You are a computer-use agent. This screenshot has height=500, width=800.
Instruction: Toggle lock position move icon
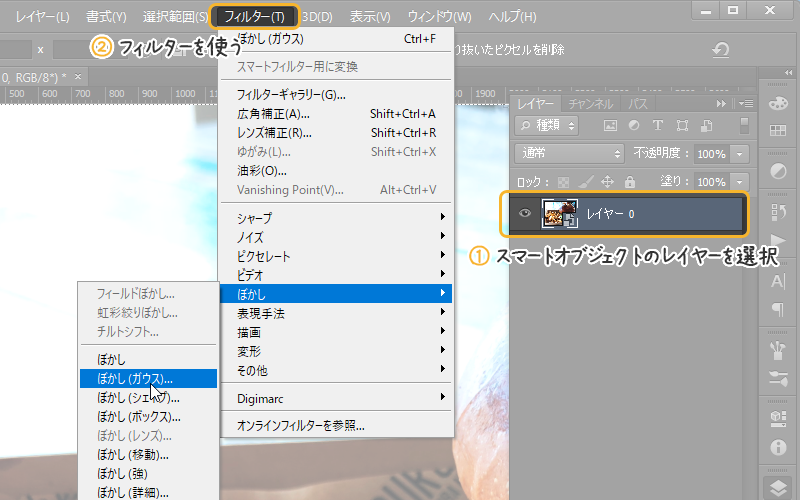[607, 182]
